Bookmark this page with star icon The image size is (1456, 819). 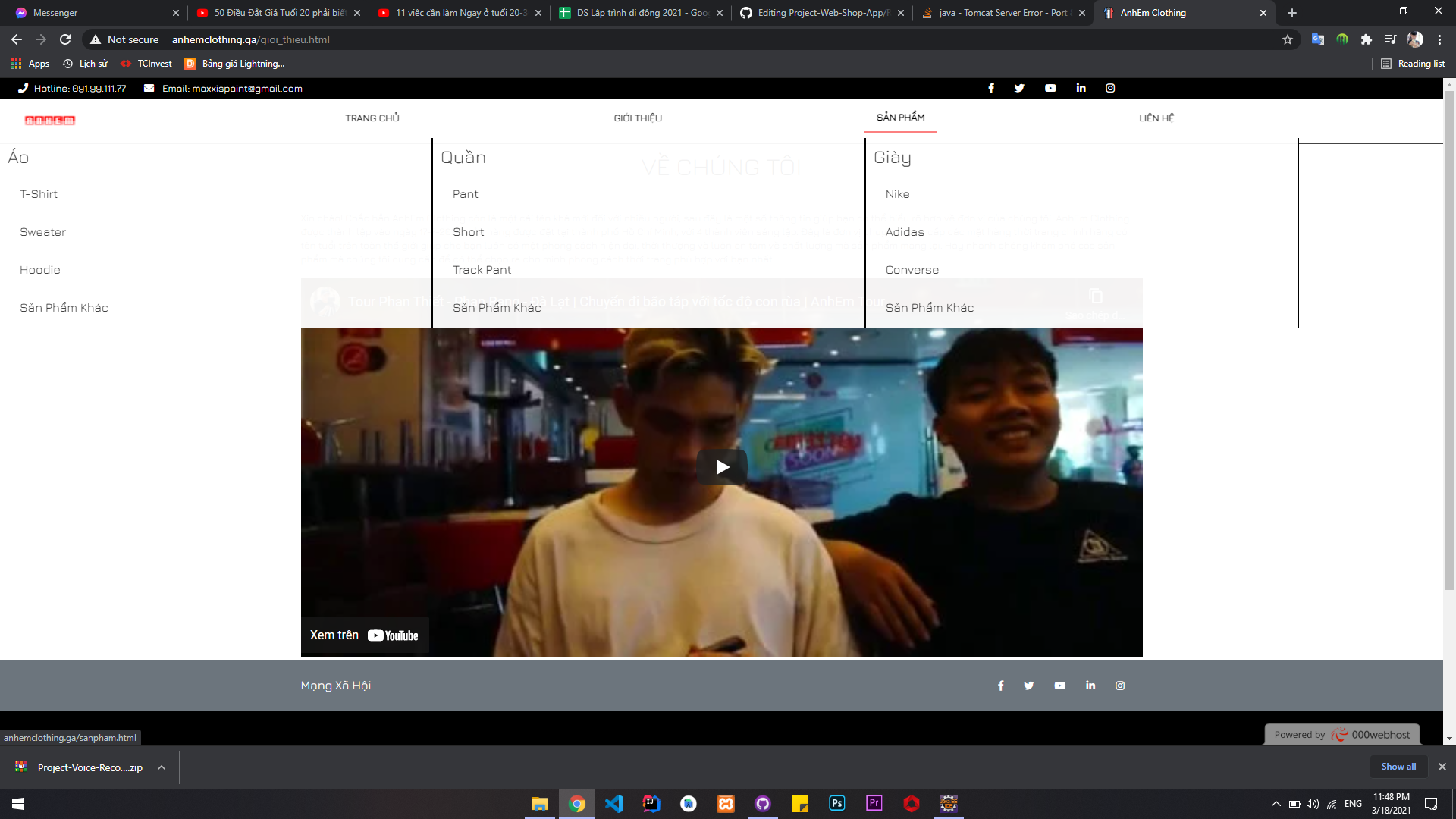tap(1288, 39)
